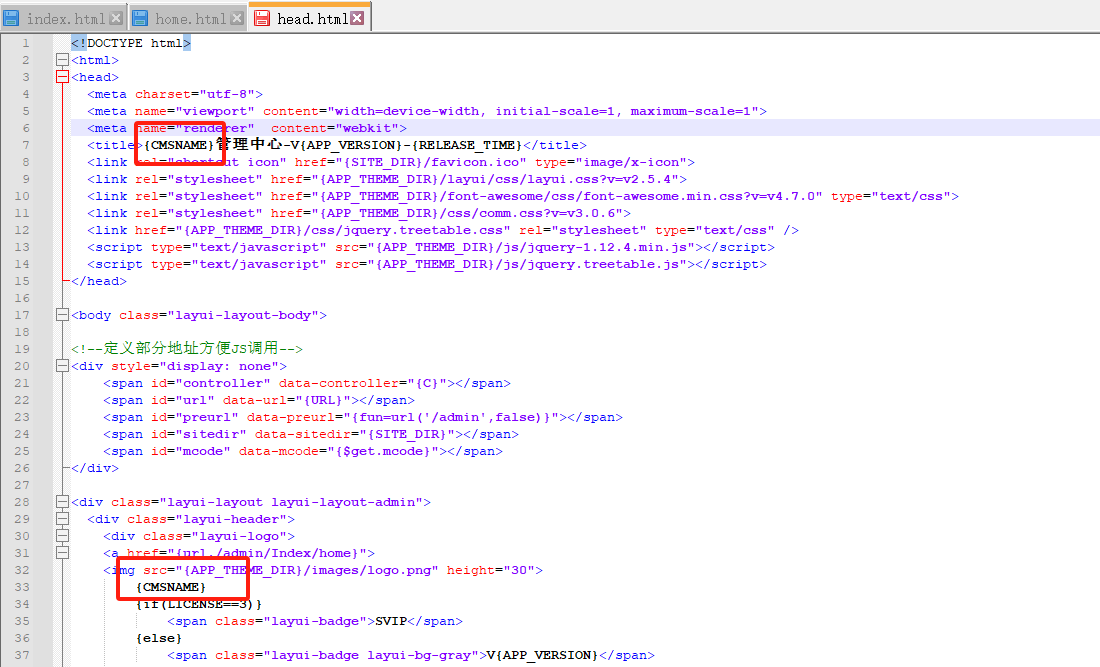Collapse the layui-header div fold marker
This screenshot has width=1100, height=667.
point(62,519)
